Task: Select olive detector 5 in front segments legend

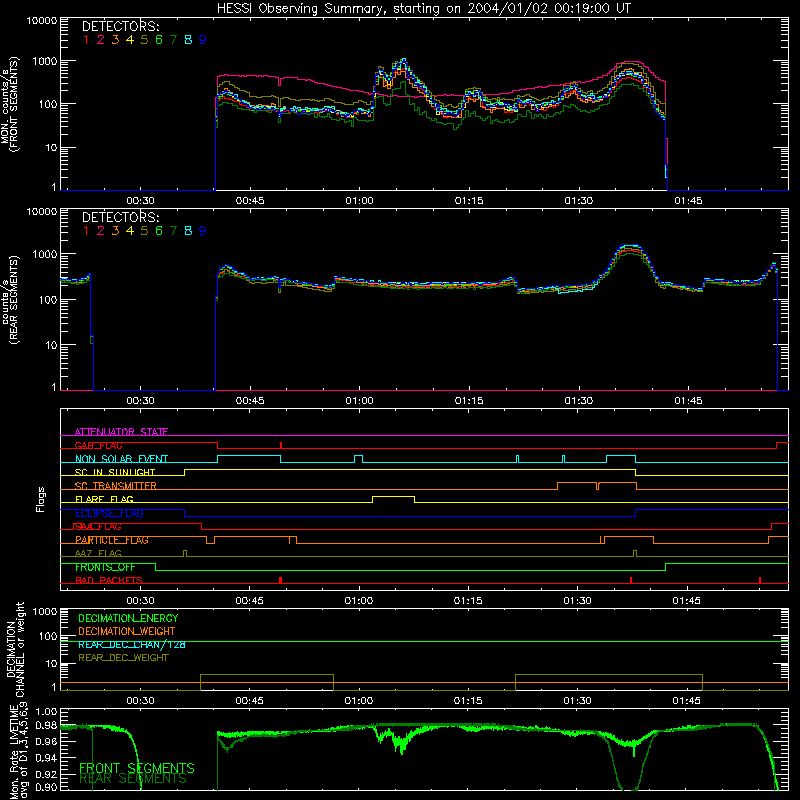Action: [x=144, y=40]
